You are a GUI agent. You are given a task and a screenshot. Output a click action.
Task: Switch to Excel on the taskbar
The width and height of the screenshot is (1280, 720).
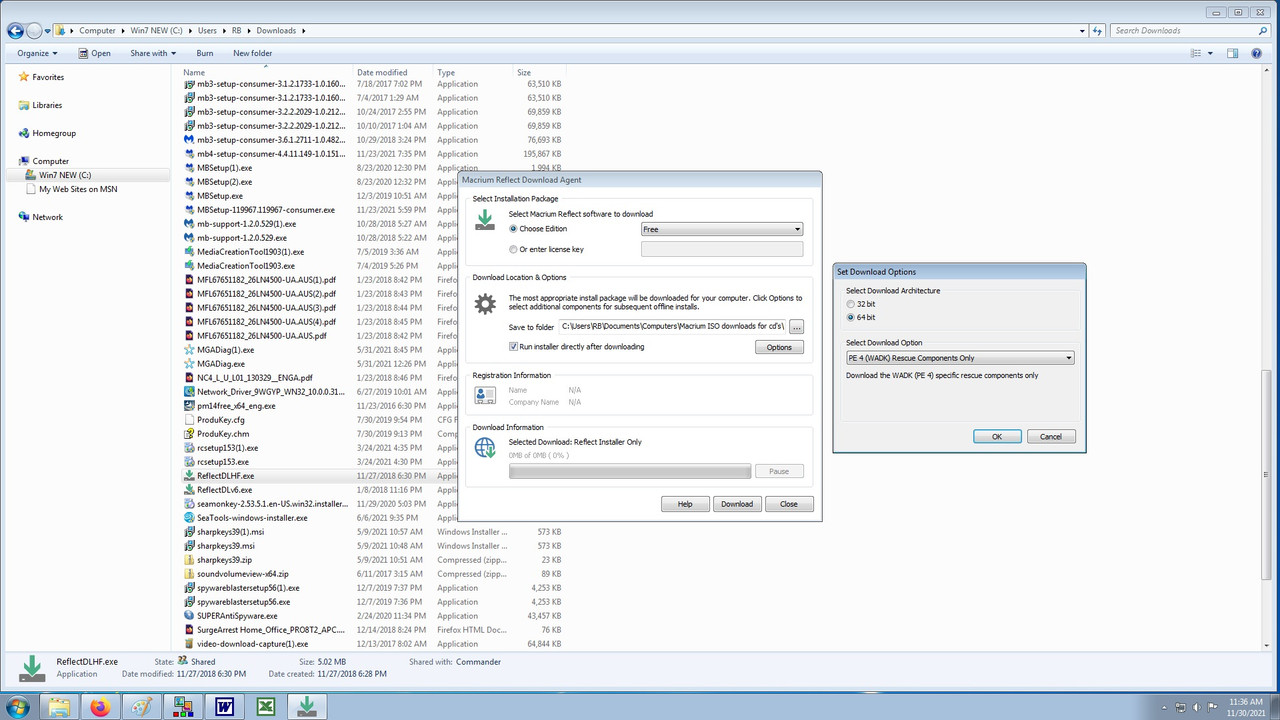point(266,706)
